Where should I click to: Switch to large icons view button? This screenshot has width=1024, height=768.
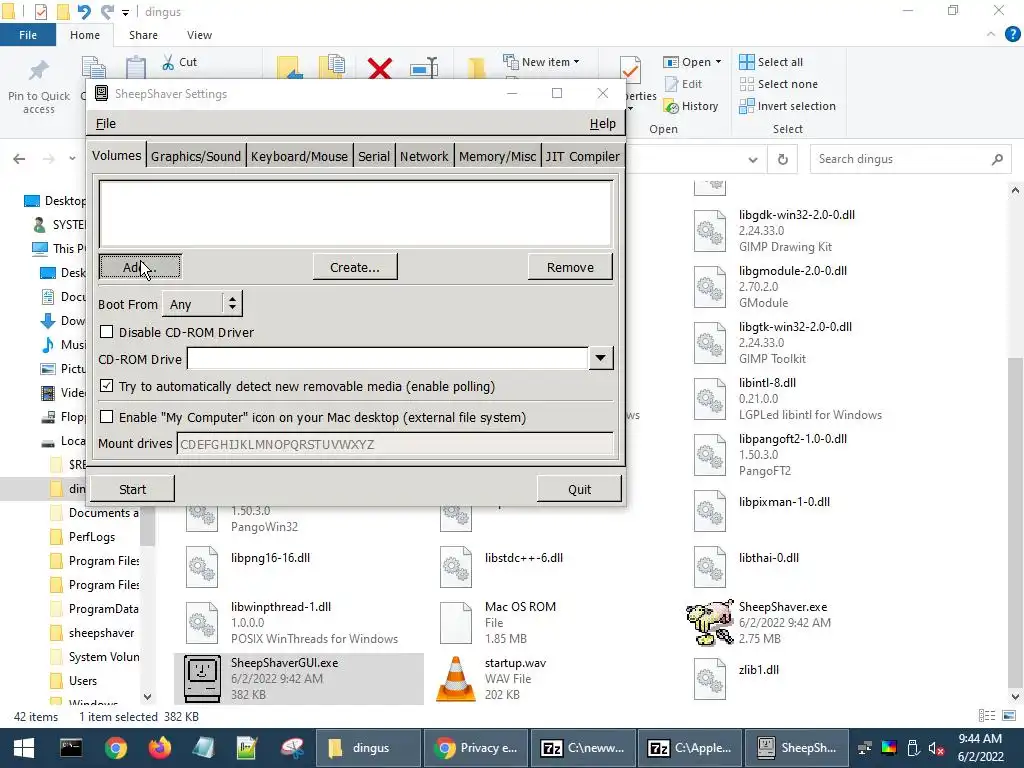click(1009, 716)
